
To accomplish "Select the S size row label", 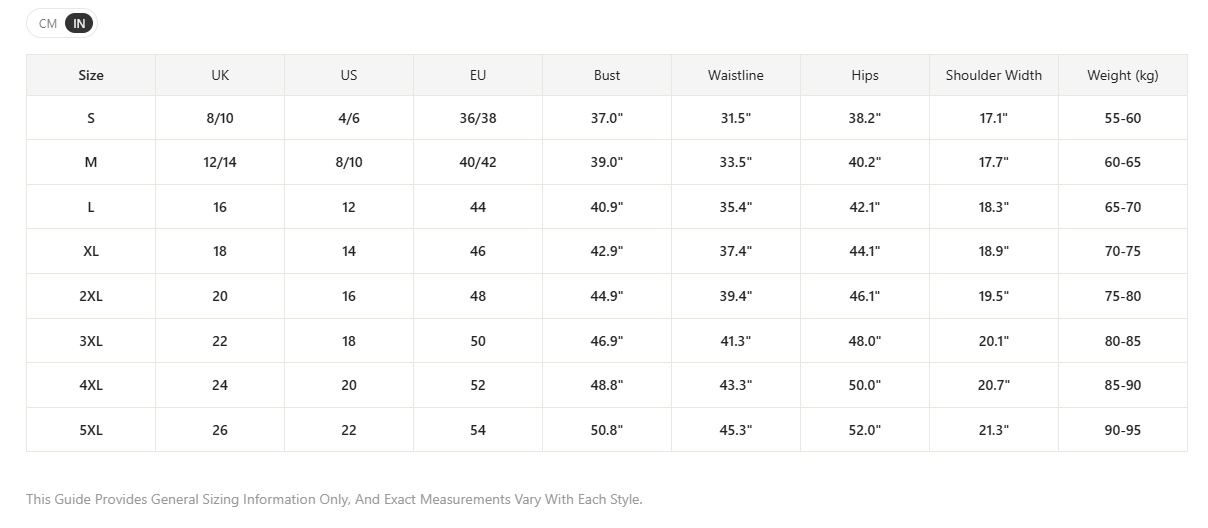I will pyautogui.click(x=91, y=118).
